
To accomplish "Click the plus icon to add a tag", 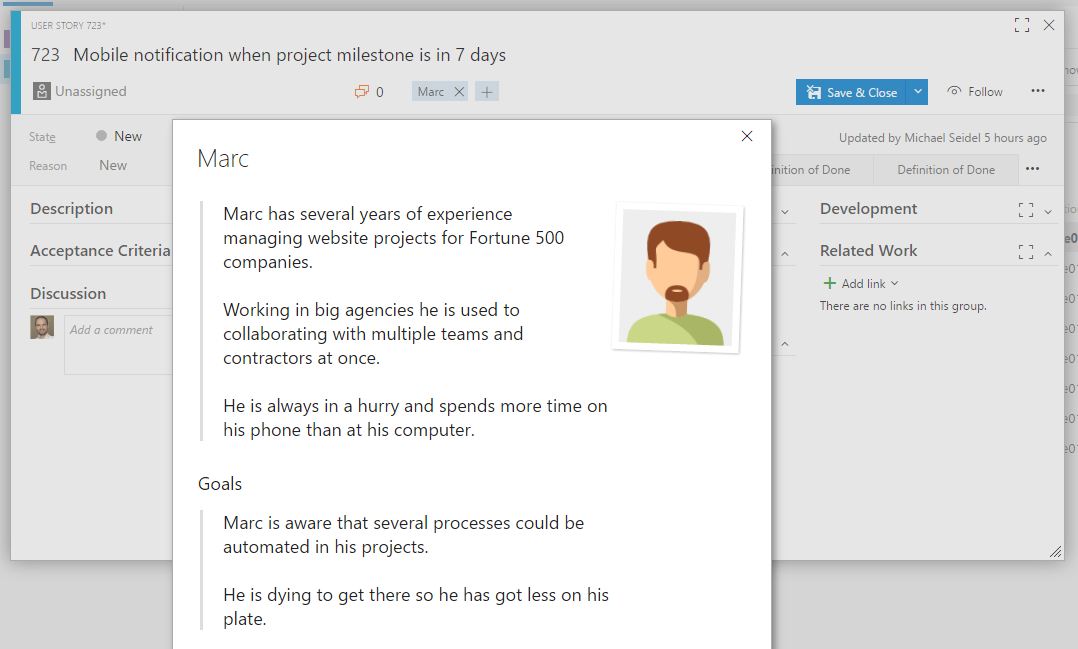I will [486, 91].
